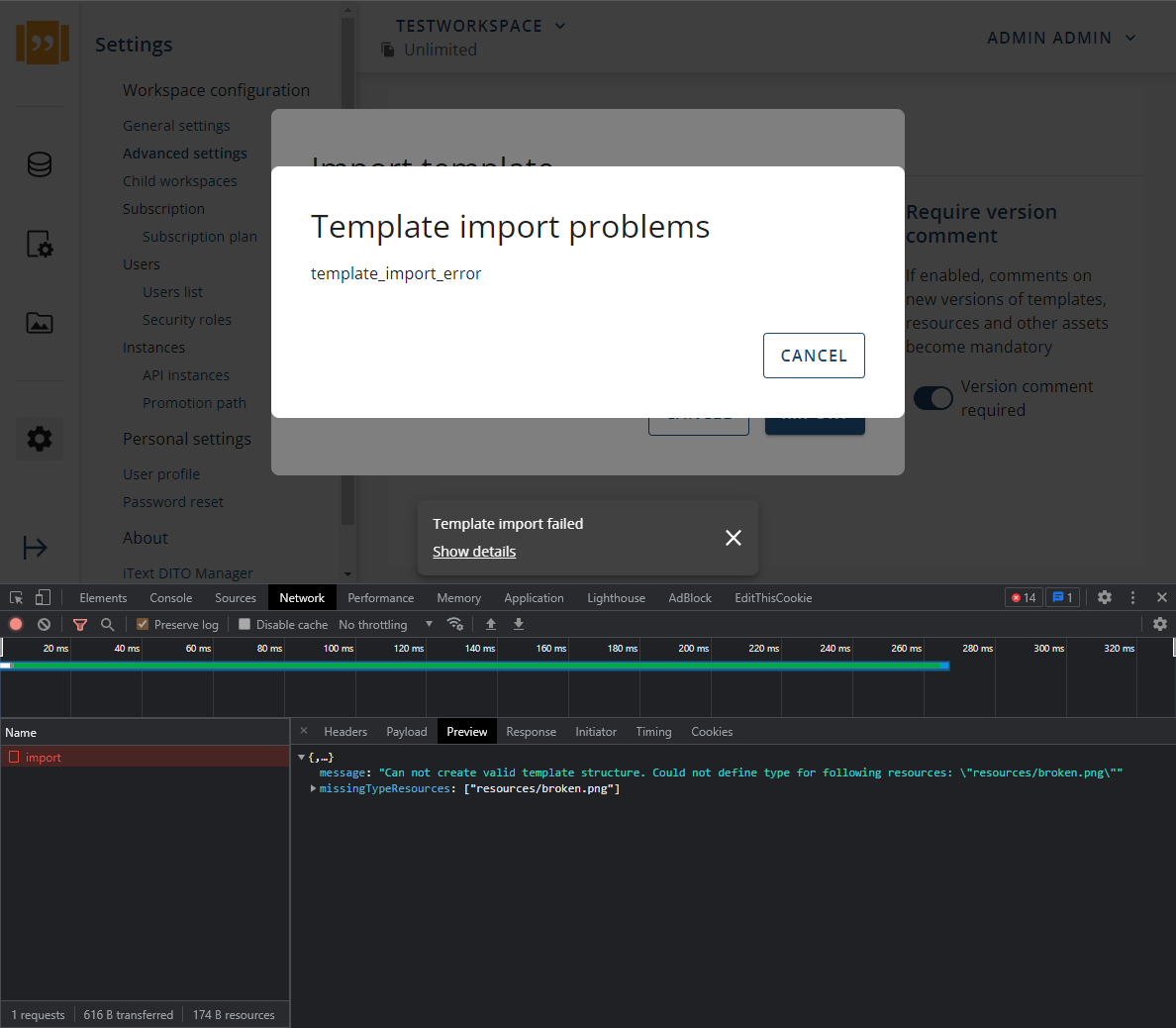Click the DevTools inspect element picker icon
The width and height of the screenshot is (1176, 1028).
click(17, 598)
